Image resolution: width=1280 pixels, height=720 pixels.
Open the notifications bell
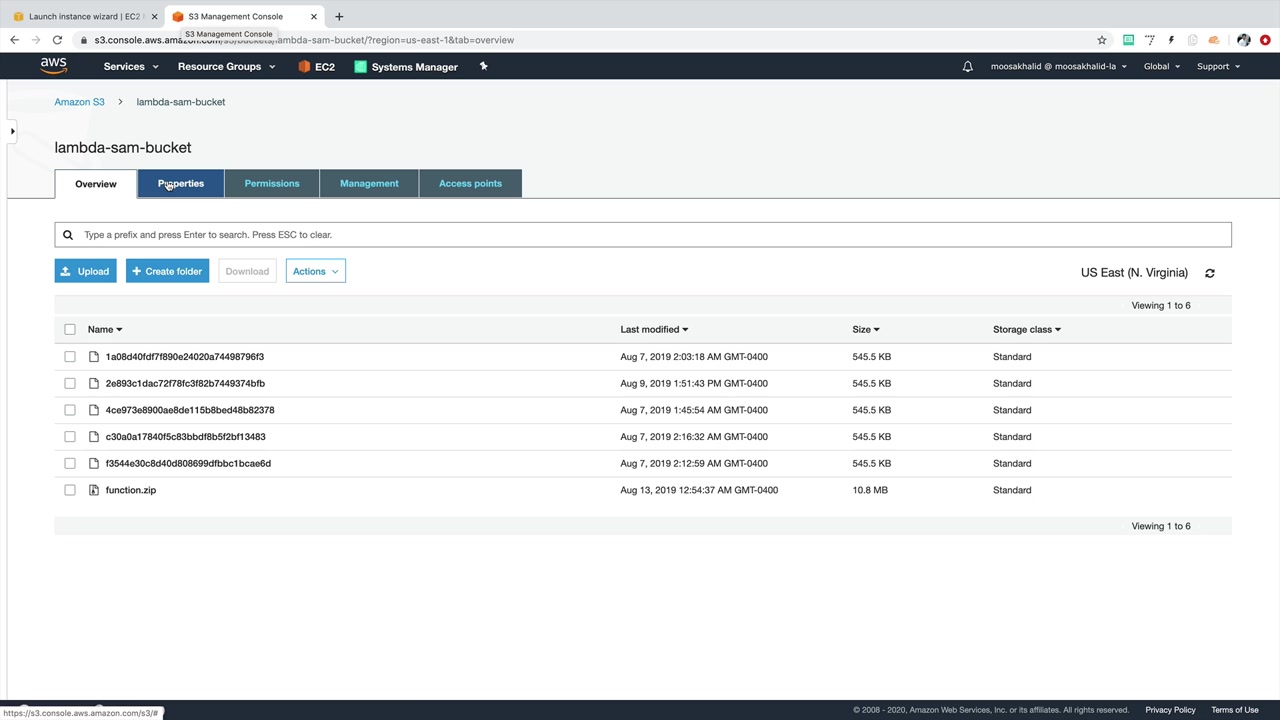967,67
